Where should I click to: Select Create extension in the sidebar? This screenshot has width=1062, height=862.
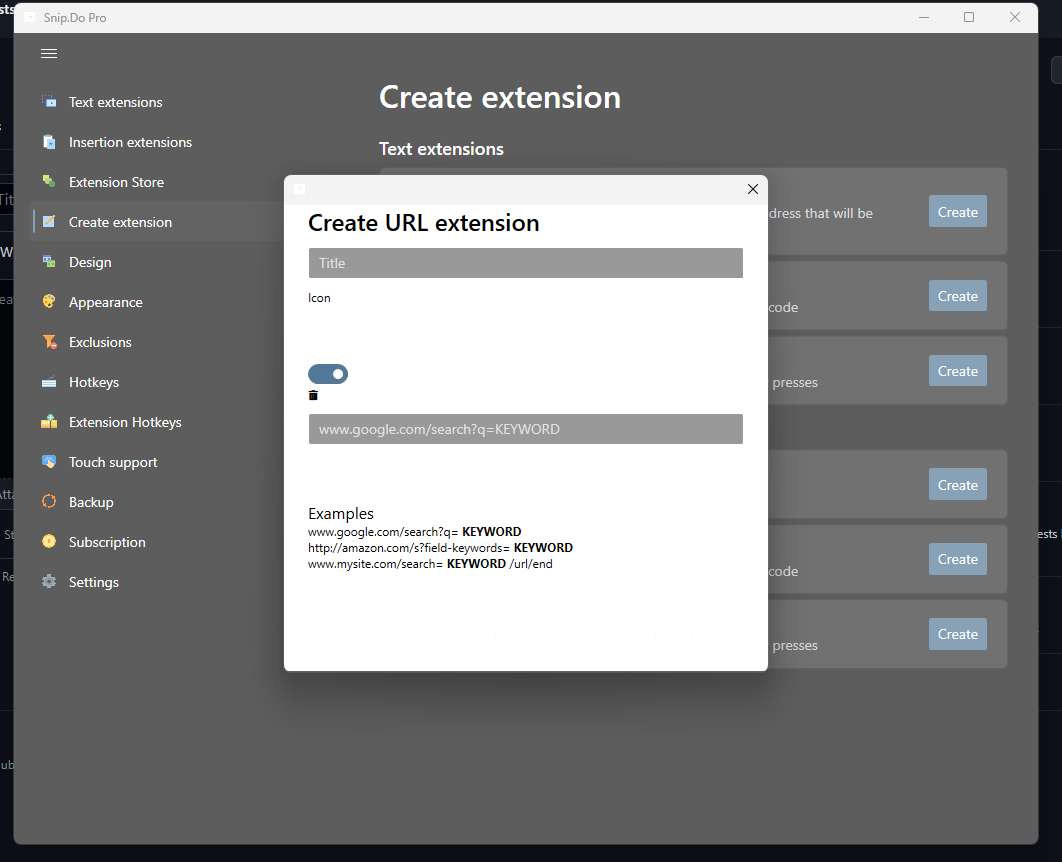coord(120,221)
